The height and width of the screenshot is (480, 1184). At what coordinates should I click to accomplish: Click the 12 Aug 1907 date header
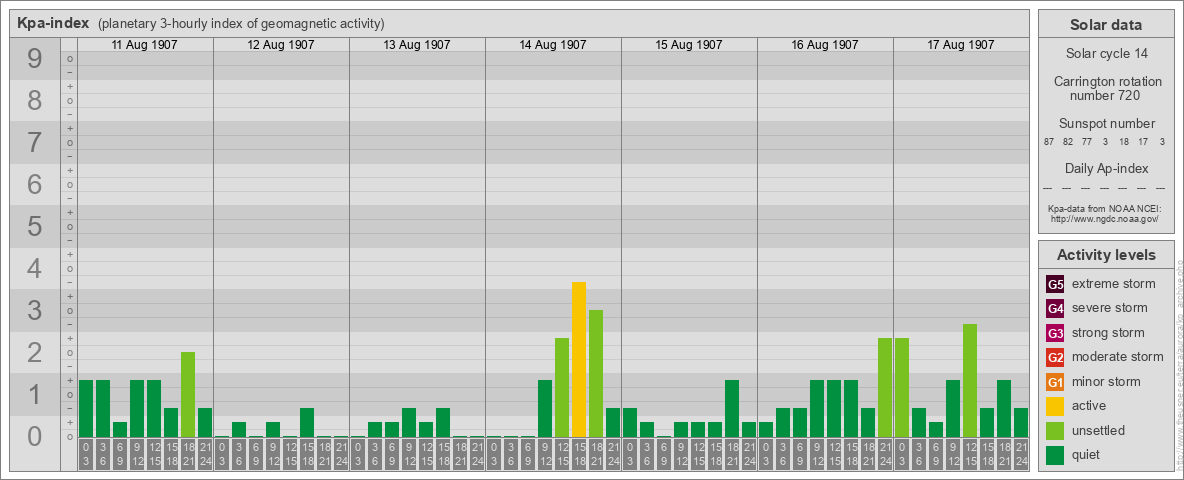(281, 45)
